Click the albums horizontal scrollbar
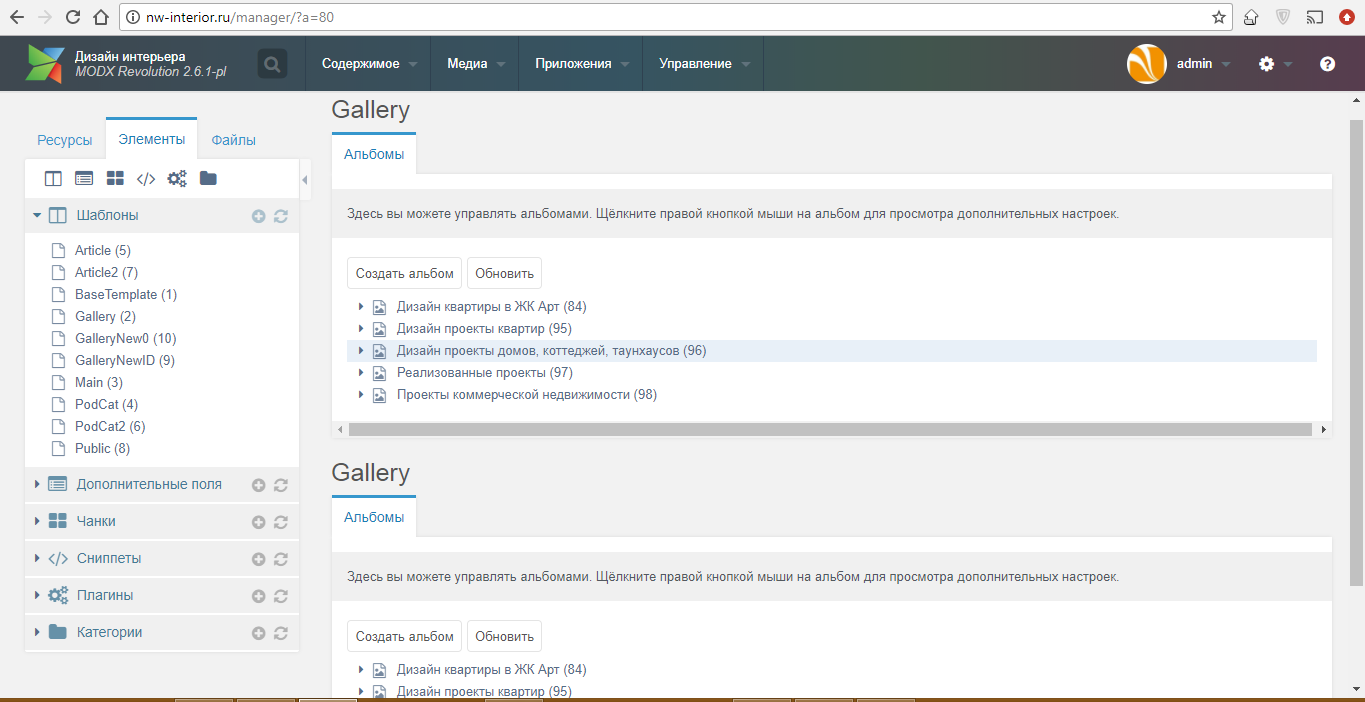The width and height of the screenshot is (1365, 702). click(x=830, y=429)
